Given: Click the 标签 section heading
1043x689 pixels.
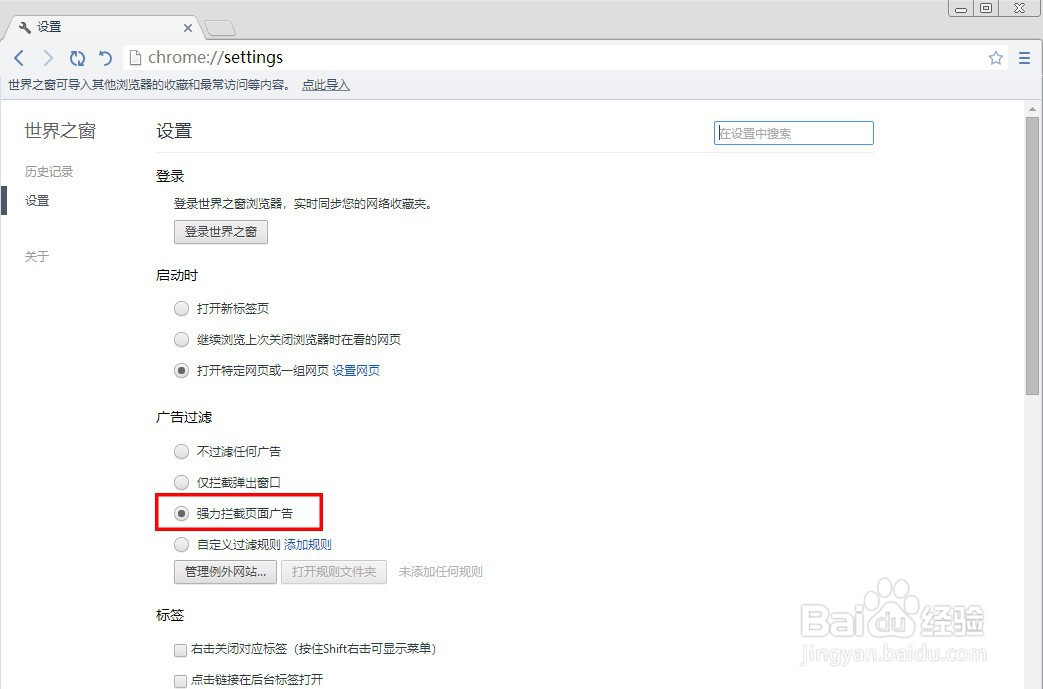Looking at the screenshot, I should pyautogui.click(x=170, y=615).
